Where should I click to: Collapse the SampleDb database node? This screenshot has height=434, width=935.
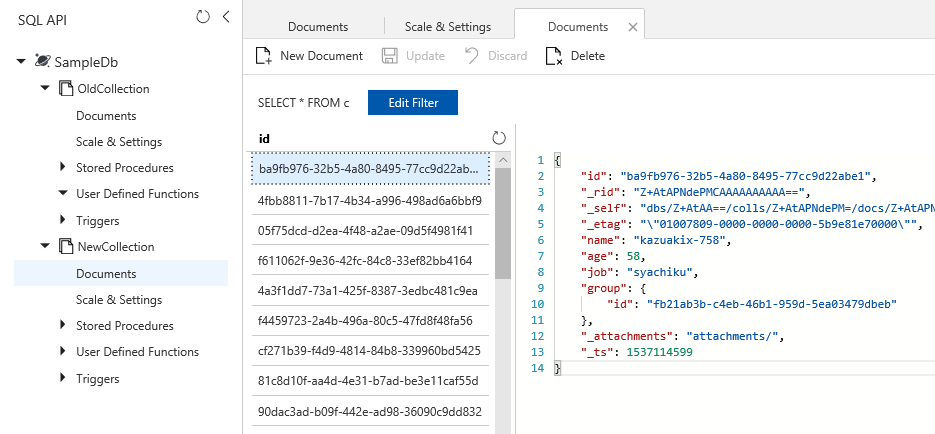pos(21,62)
